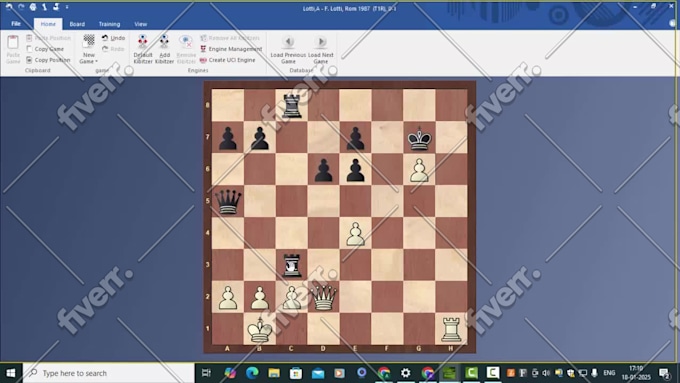Image resolution: width=680 pixels, height=383 pixels.
Task: Open File Explorer from the taskbar
Action: [274, 373]
